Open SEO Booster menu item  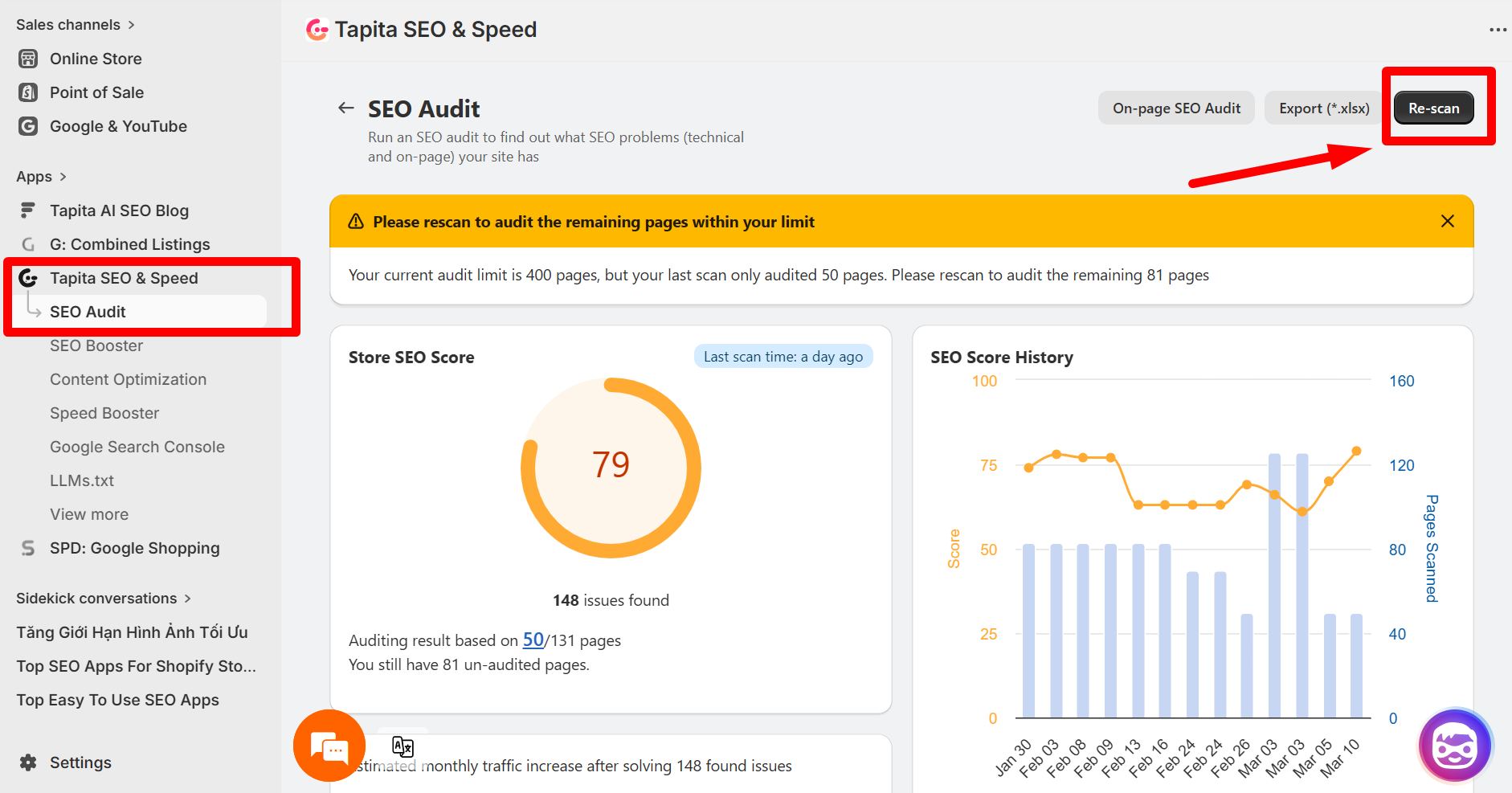(x=96, y=345)
